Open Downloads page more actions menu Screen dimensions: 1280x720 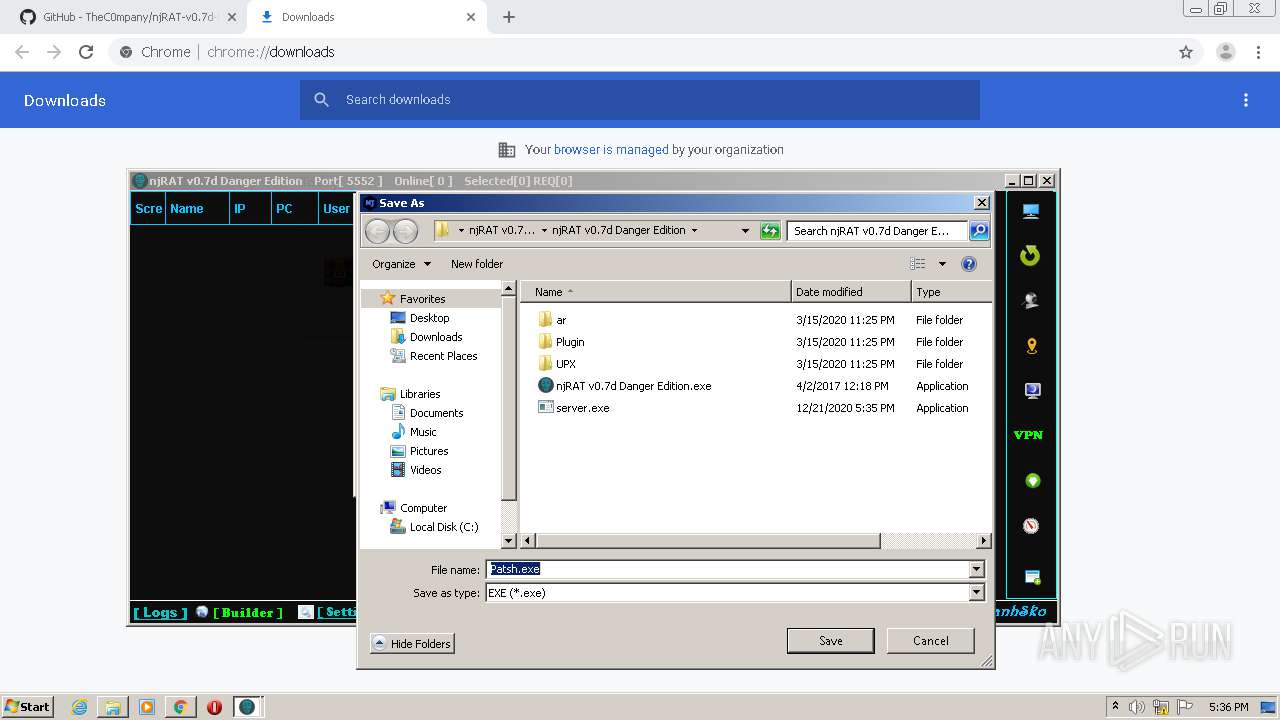coord(1245,100)
